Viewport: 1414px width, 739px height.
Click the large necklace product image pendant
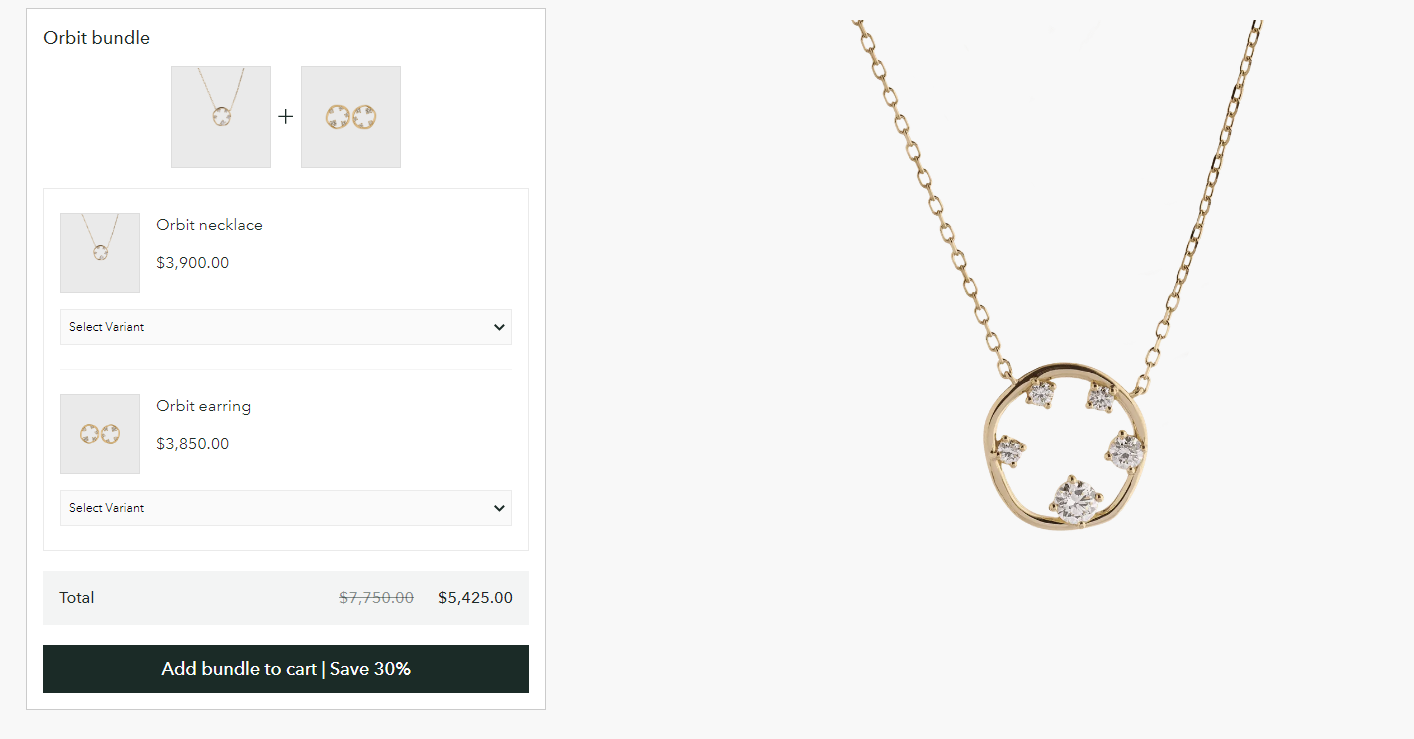[x=1066, y=446]
